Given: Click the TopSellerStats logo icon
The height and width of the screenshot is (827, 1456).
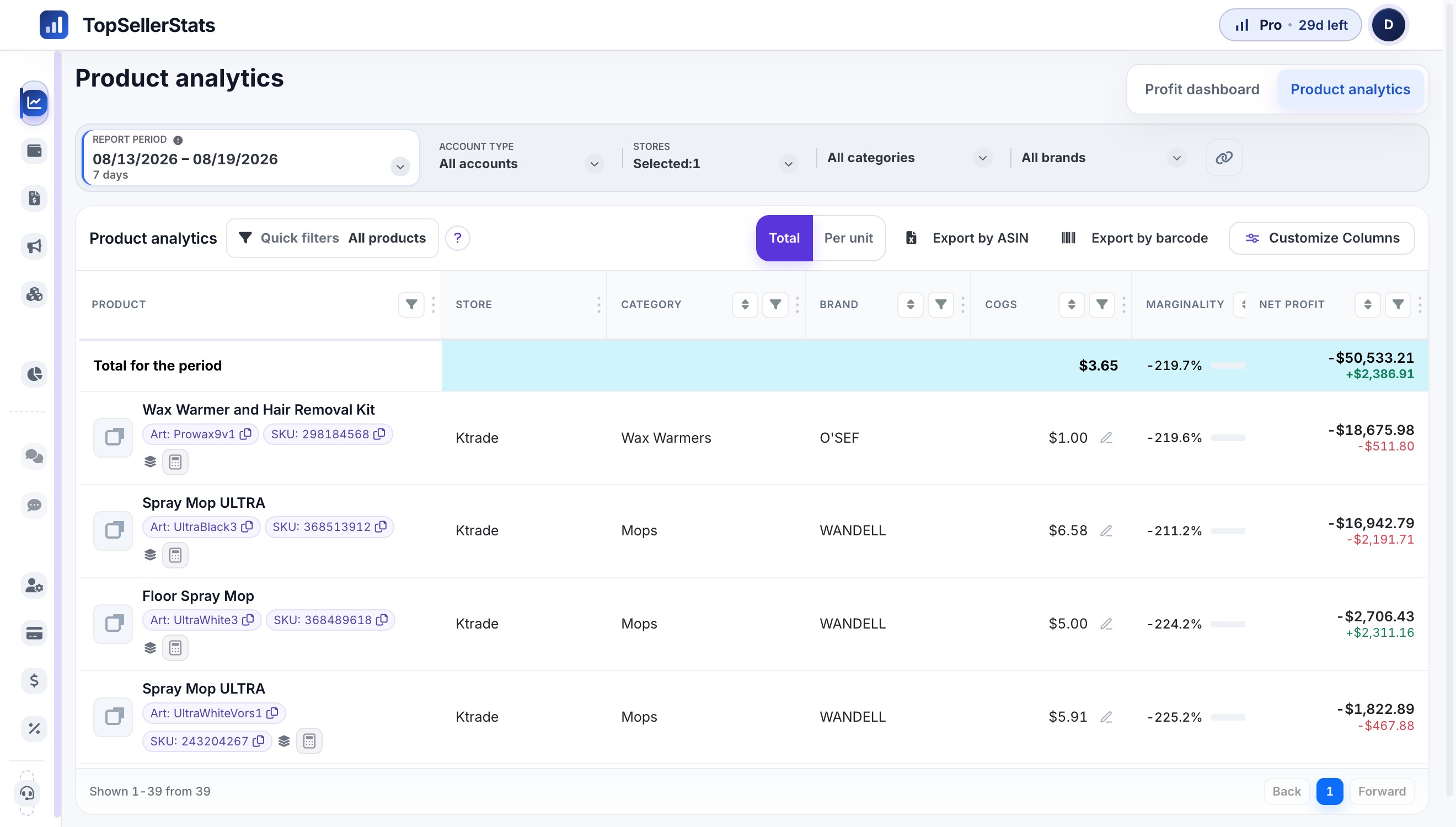Looking at the screenshot, I should [x=54, y=25].
